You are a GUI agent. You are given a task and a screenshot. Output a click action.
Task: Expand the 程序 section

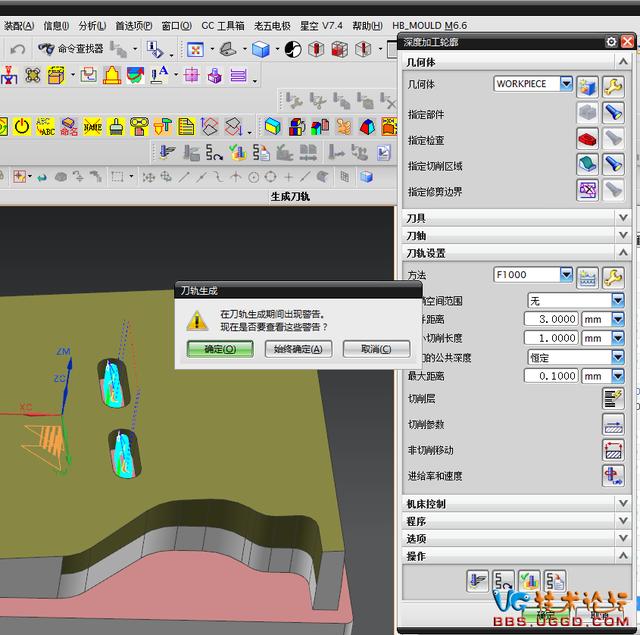click(x=623, y=521)
